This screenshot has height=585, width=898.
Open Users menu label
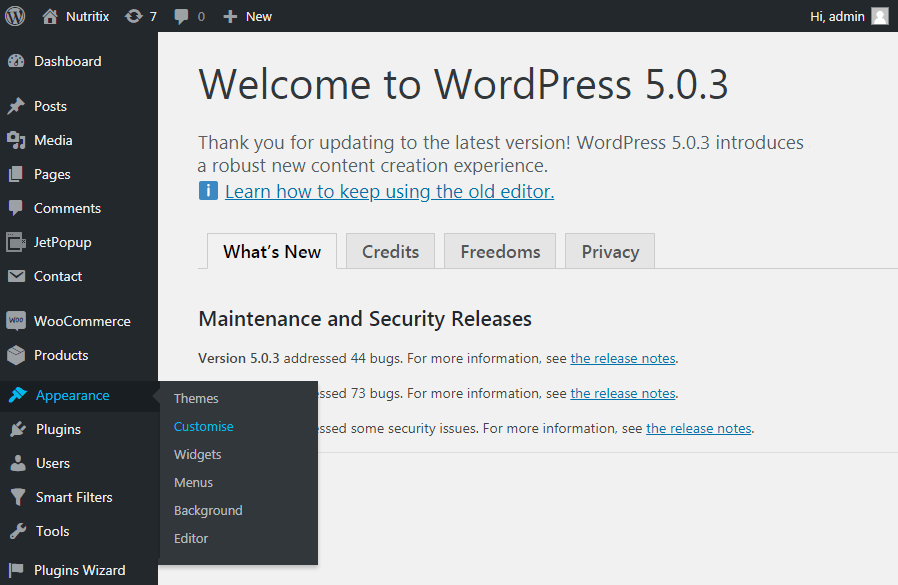point(53,464)
